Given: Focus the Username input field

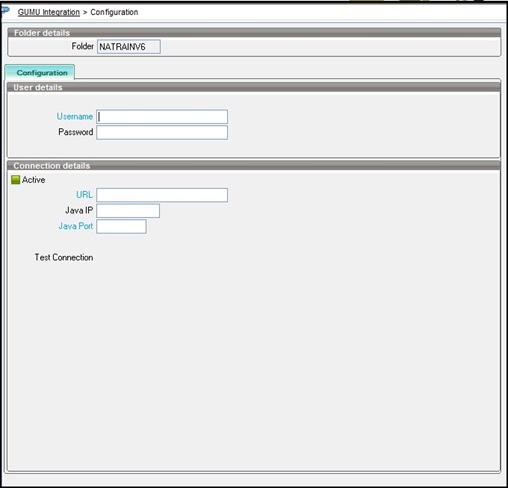Looking at the screenshot, I should click(x=162, y=117).
